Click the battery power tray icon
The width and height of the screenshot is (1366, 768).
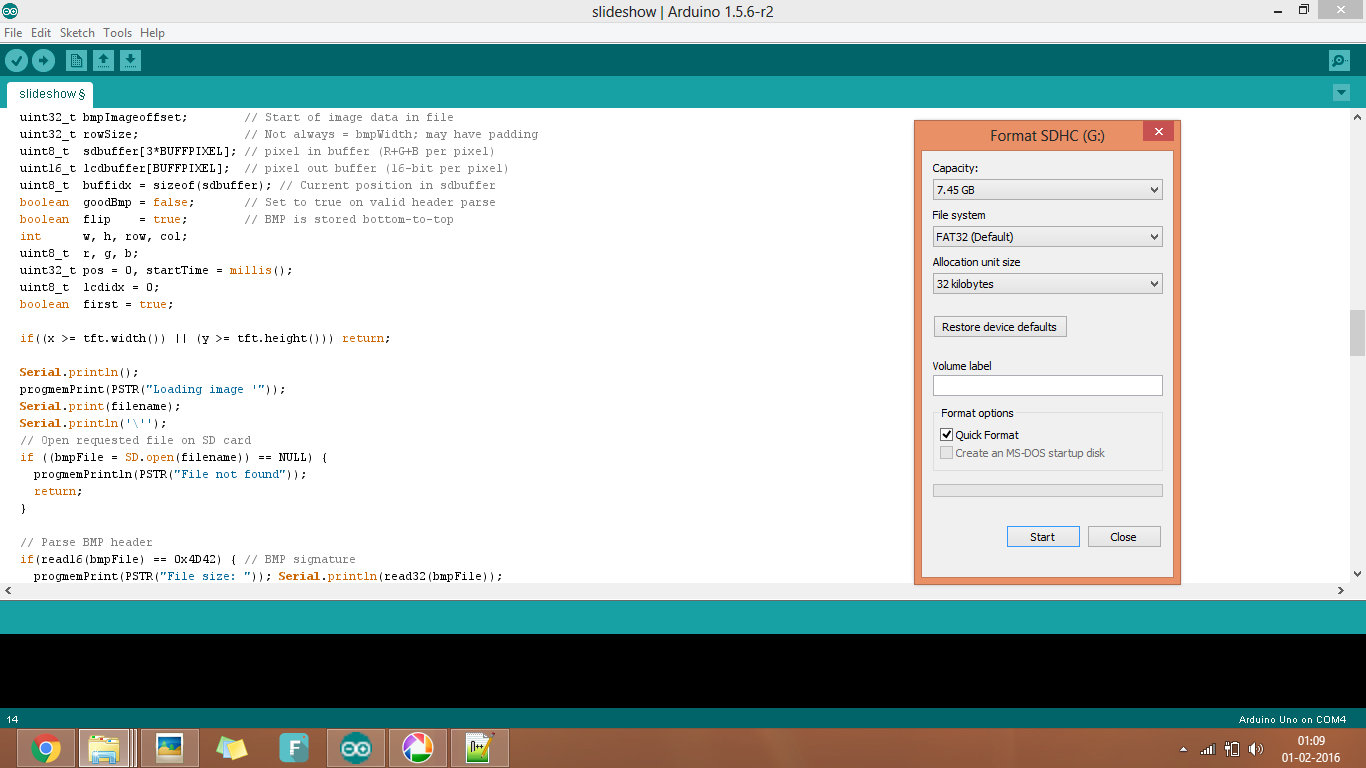coord(1232,749)
